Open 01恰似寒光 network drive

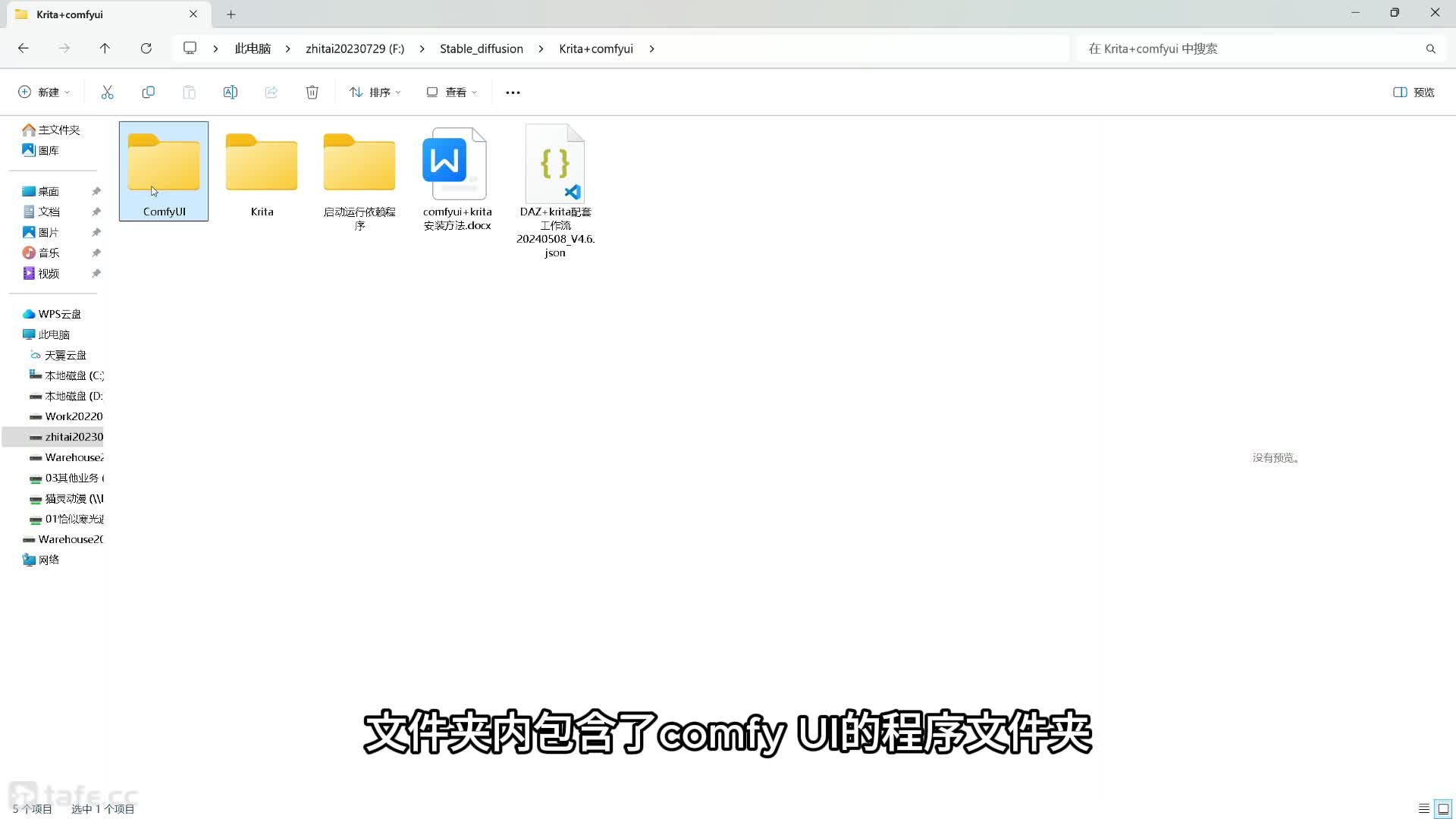coord(66,519)
